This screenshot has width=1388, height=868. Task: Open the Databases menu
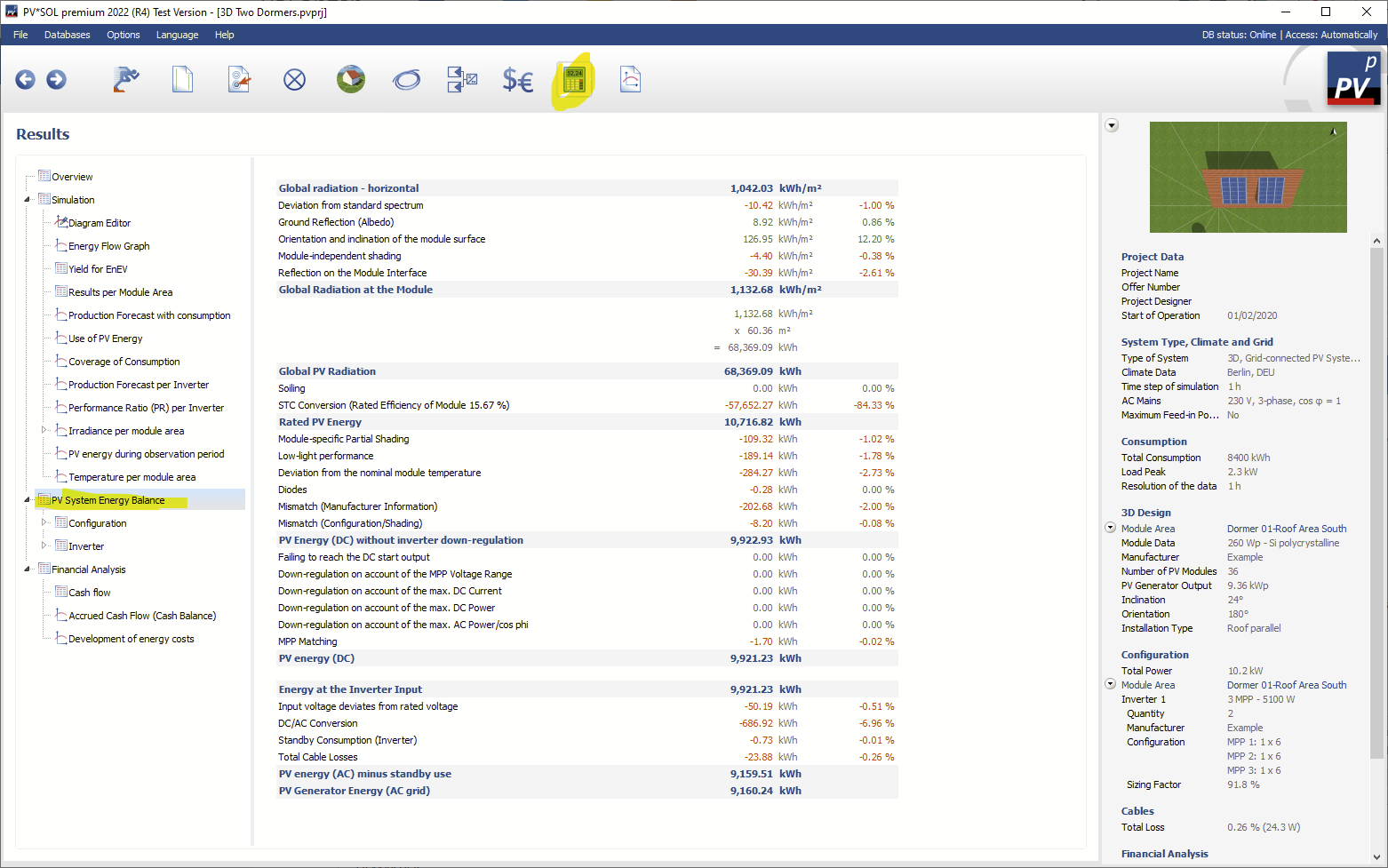click(x=68, y=35)
